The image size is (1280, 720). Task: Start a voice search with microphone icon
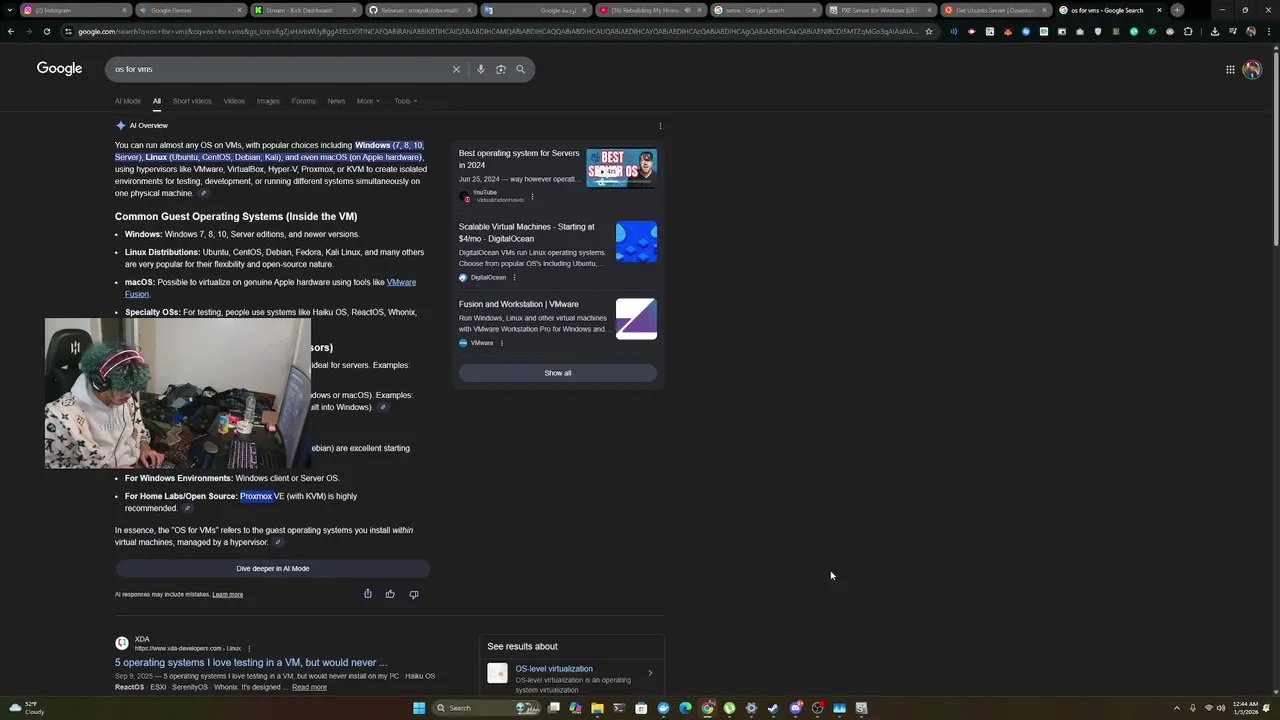point(481,69)
